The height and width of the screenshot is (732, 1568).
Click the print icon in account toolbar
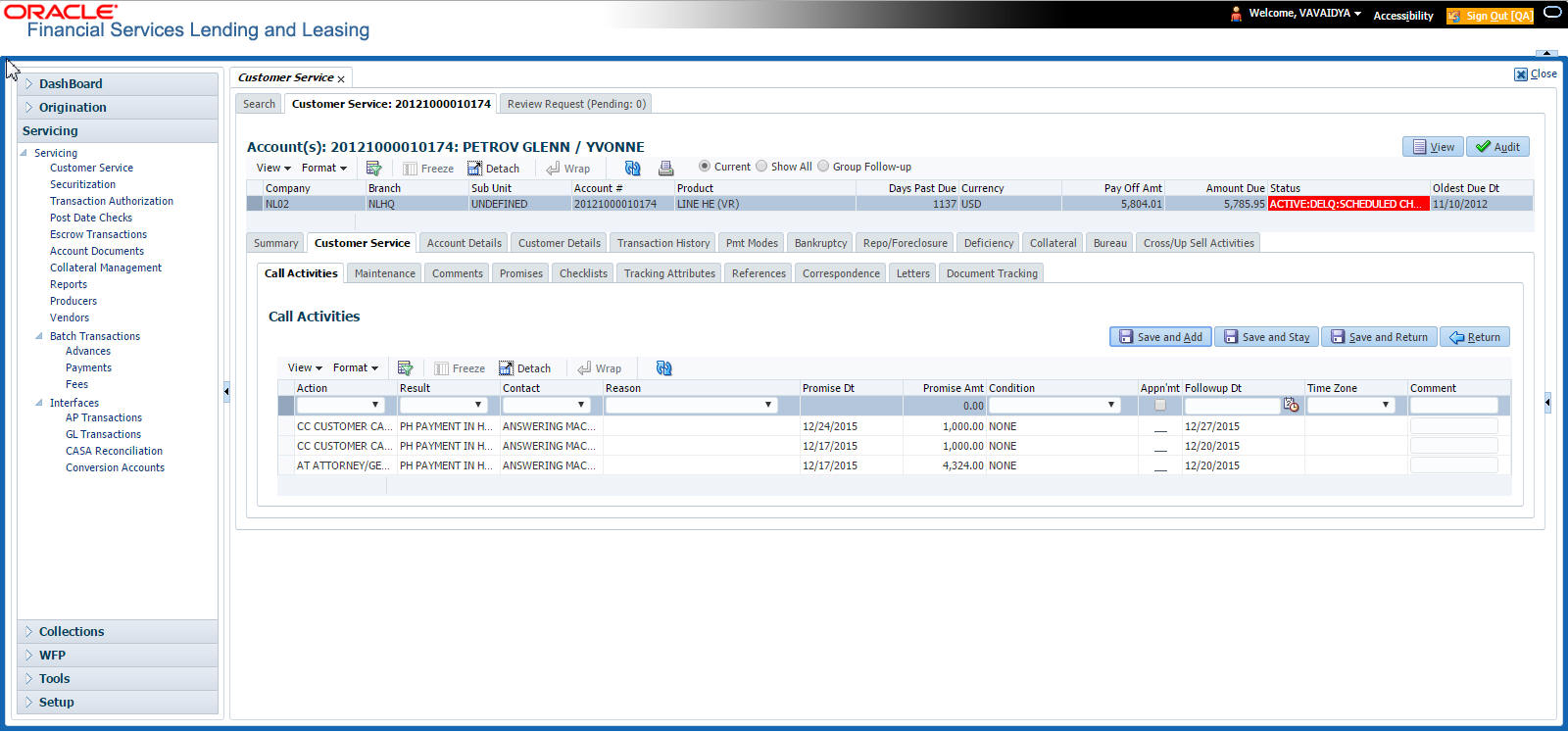point(665,169)
